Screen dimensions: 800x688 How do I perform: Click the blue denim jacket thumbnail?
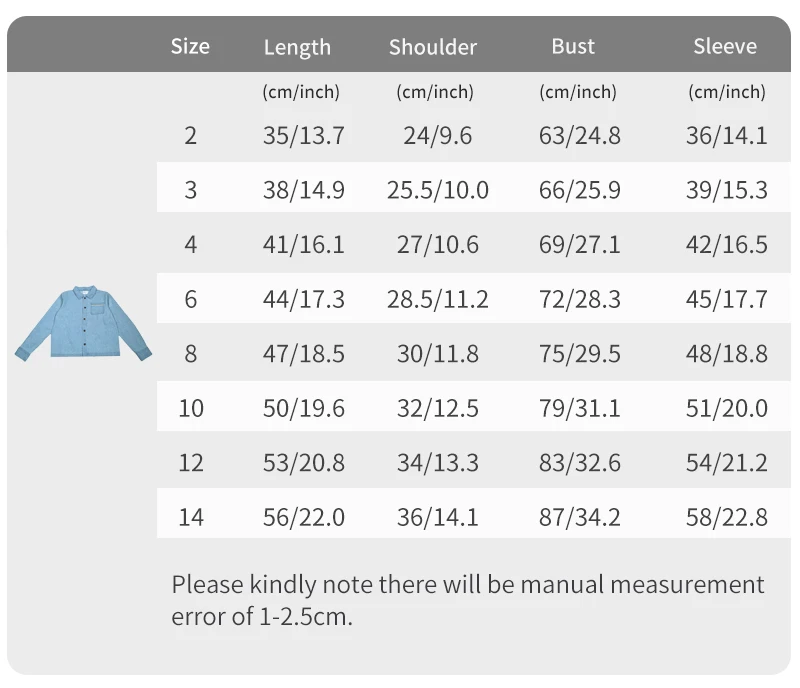(x=83, y=323)
